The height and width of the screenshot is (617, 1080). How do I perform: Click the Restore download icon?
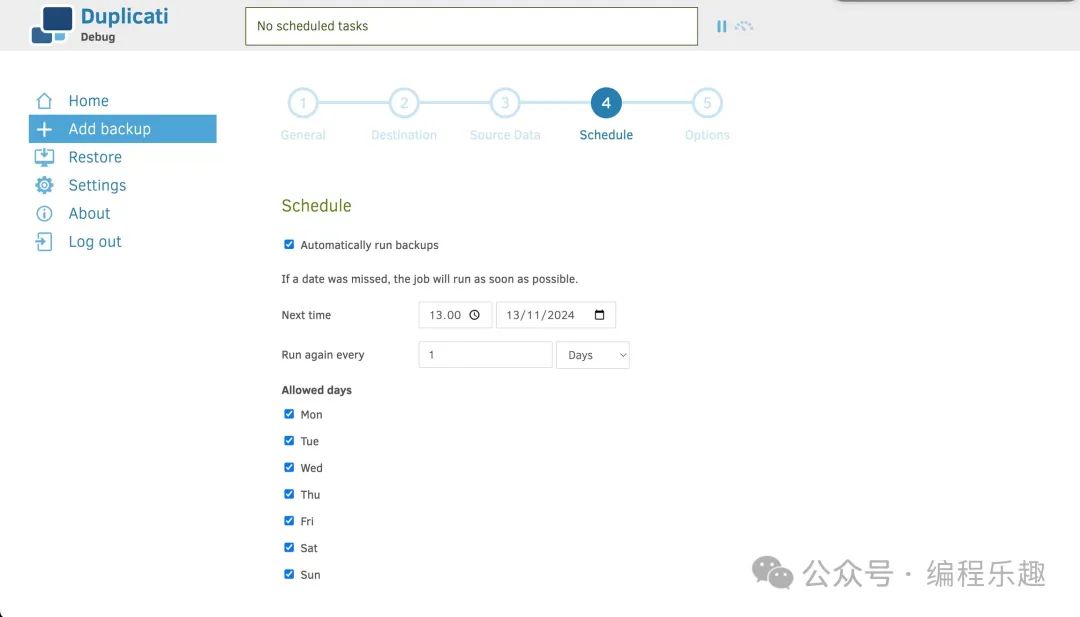coord(44,157)
